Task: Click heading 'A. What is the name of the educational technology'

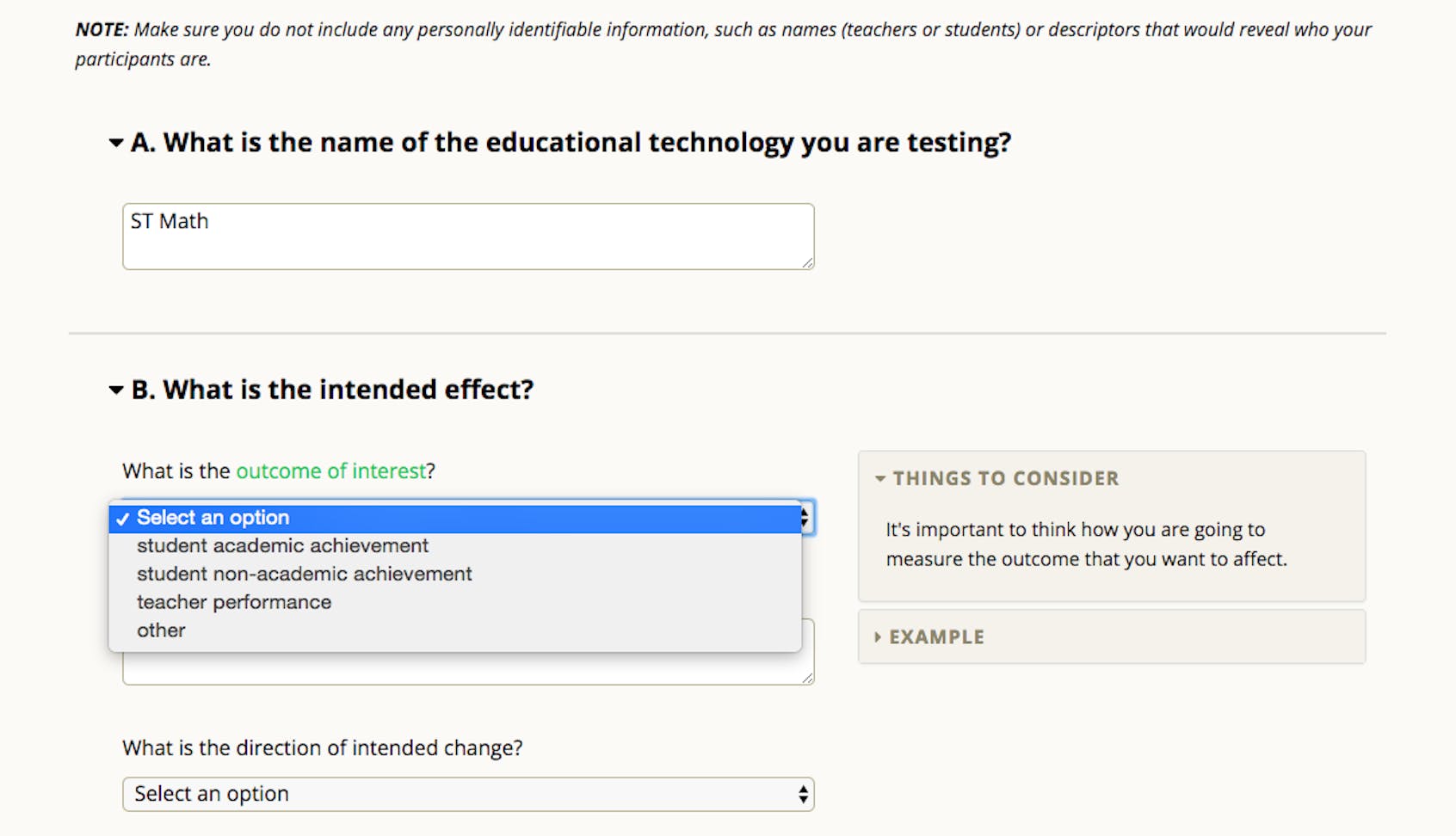Action: coord(573,142)
